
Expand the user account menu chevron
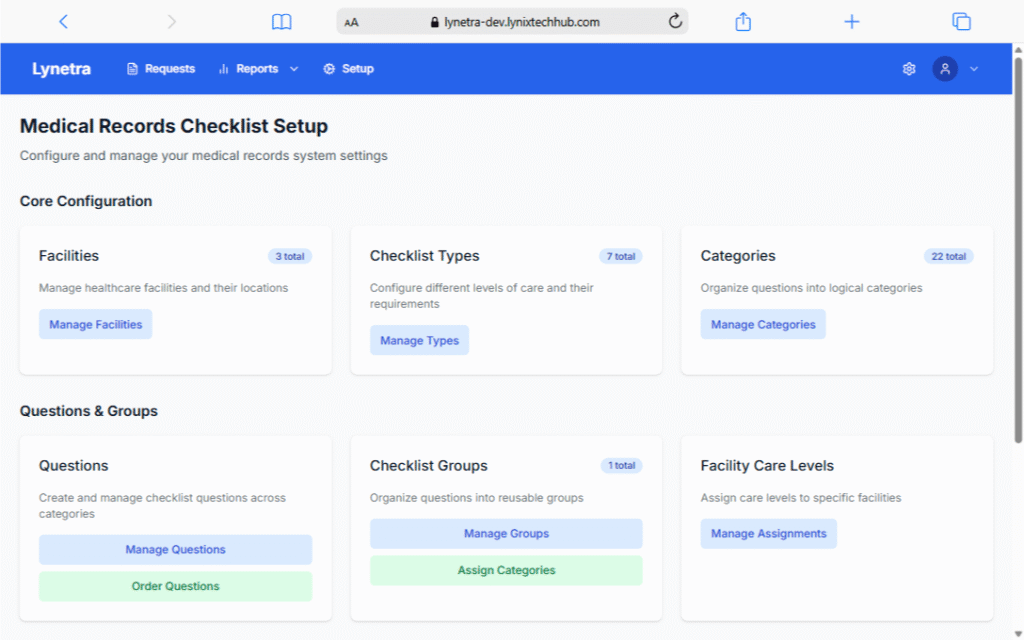tap(974, 69)
